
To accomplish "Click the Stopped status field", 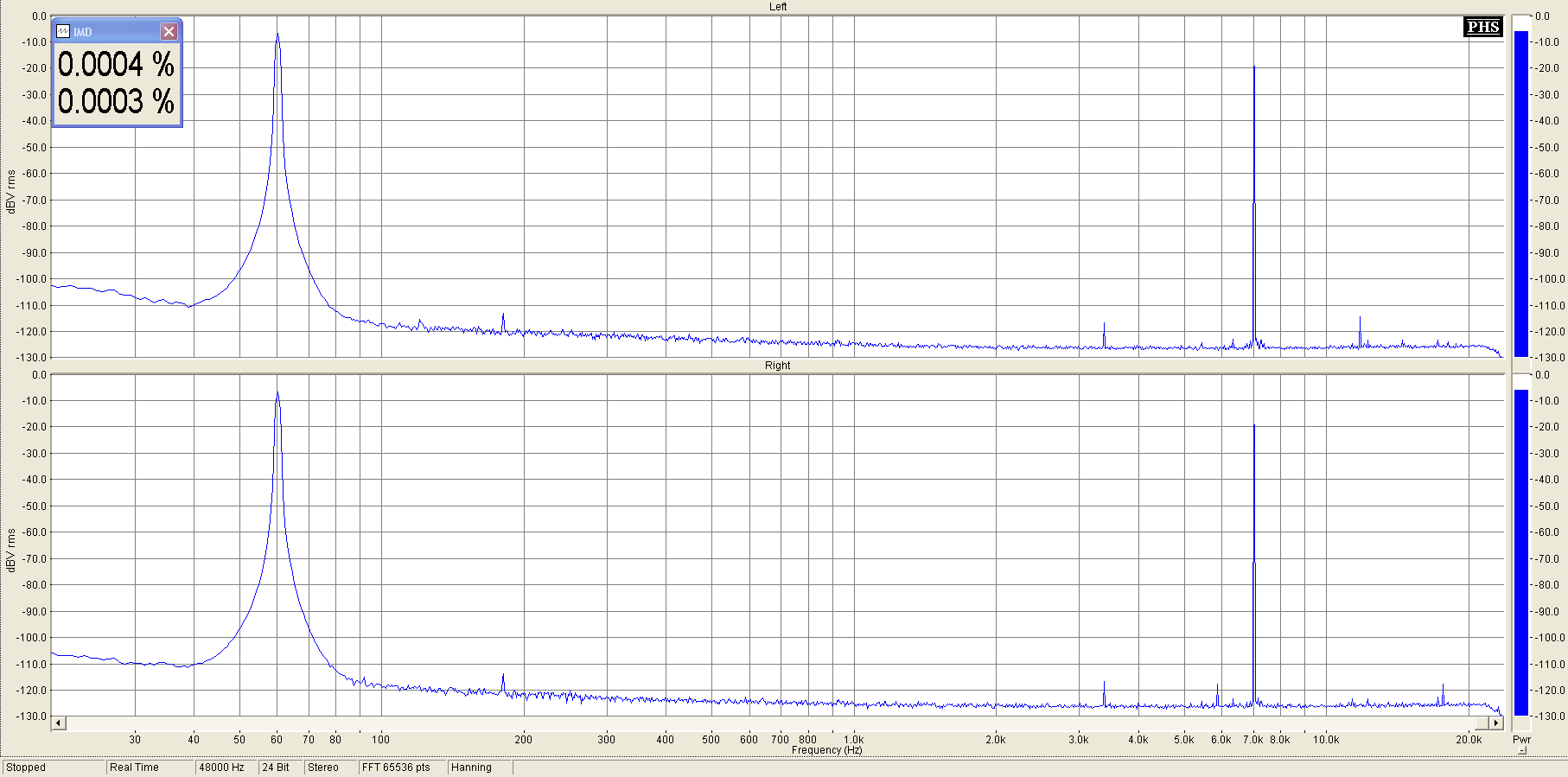I will (x=54, y=767).
